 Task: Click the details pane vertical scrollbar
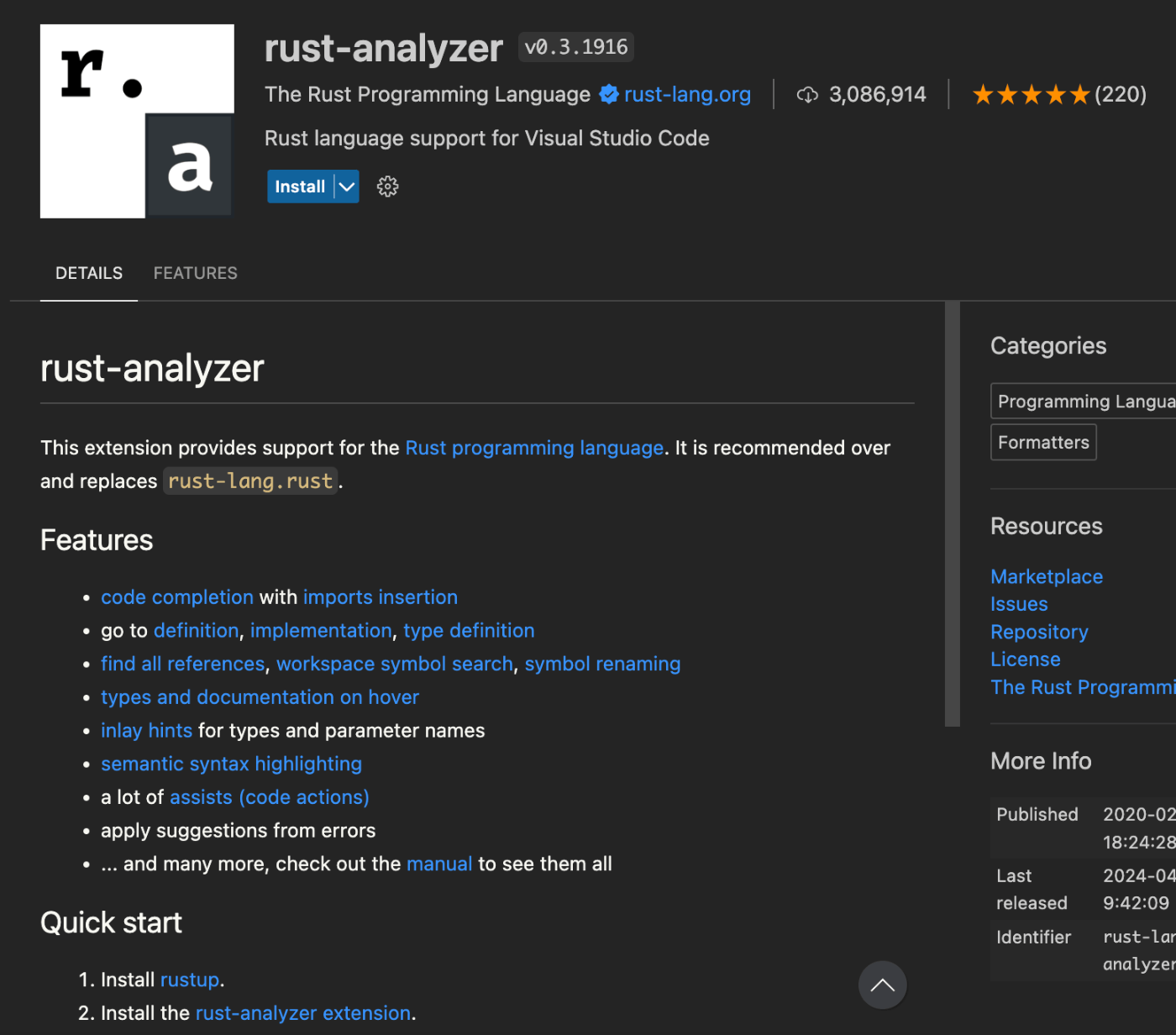point(953,514)
